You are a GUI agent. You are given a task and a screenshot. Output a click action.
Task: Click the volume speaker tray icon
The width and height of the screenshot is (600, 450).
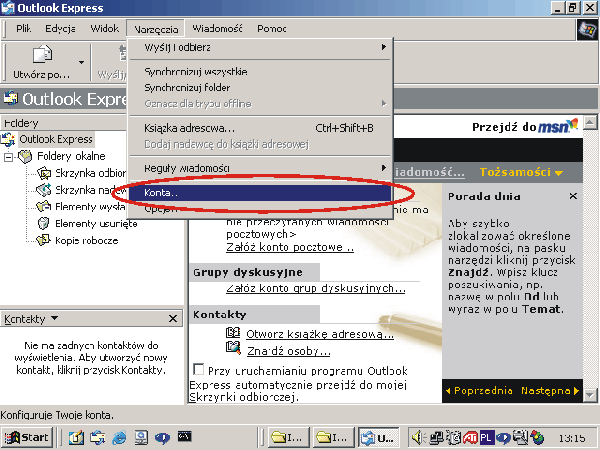tap(419, 437)
